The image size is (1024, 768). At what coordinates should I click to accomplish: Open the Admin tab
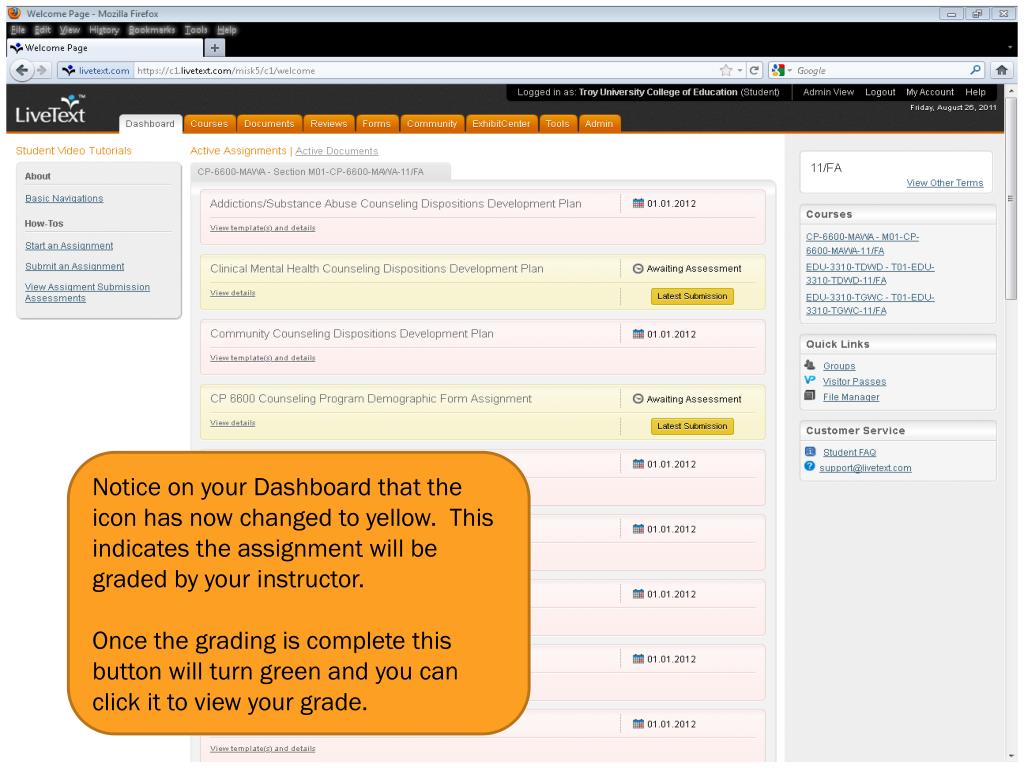tap(599, 123)
